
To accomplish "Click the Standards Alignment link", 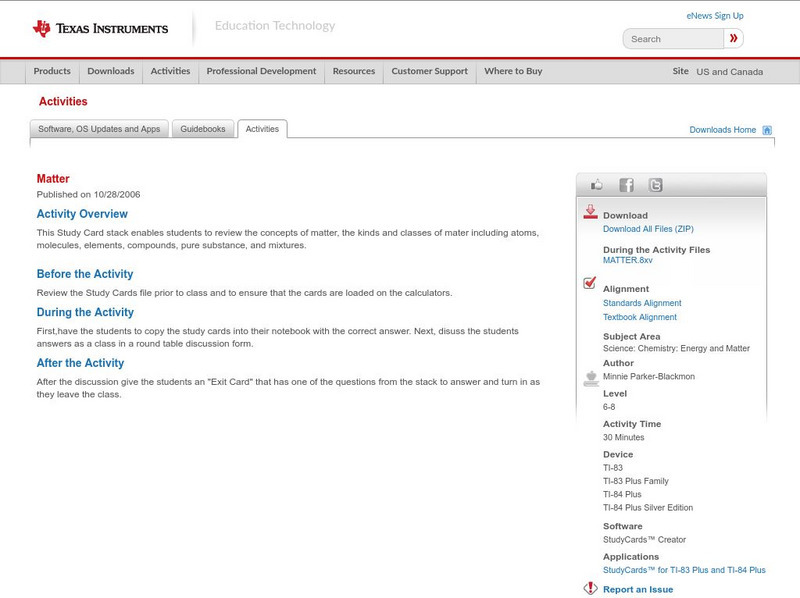I will coord(642,303).
